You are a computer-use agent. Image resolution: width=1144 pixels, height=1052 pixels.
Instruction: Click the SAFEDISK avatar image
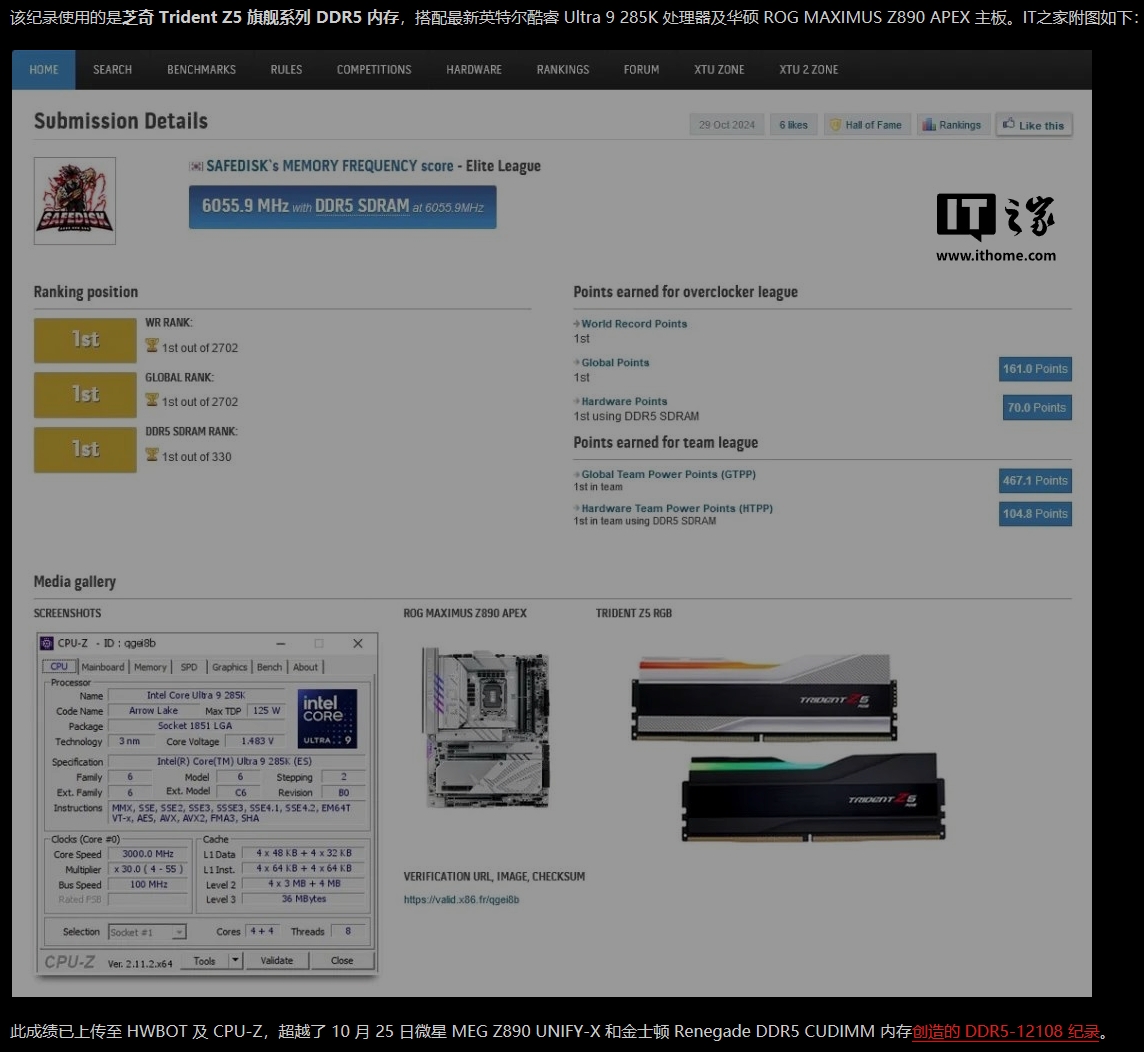click(74, 201)
